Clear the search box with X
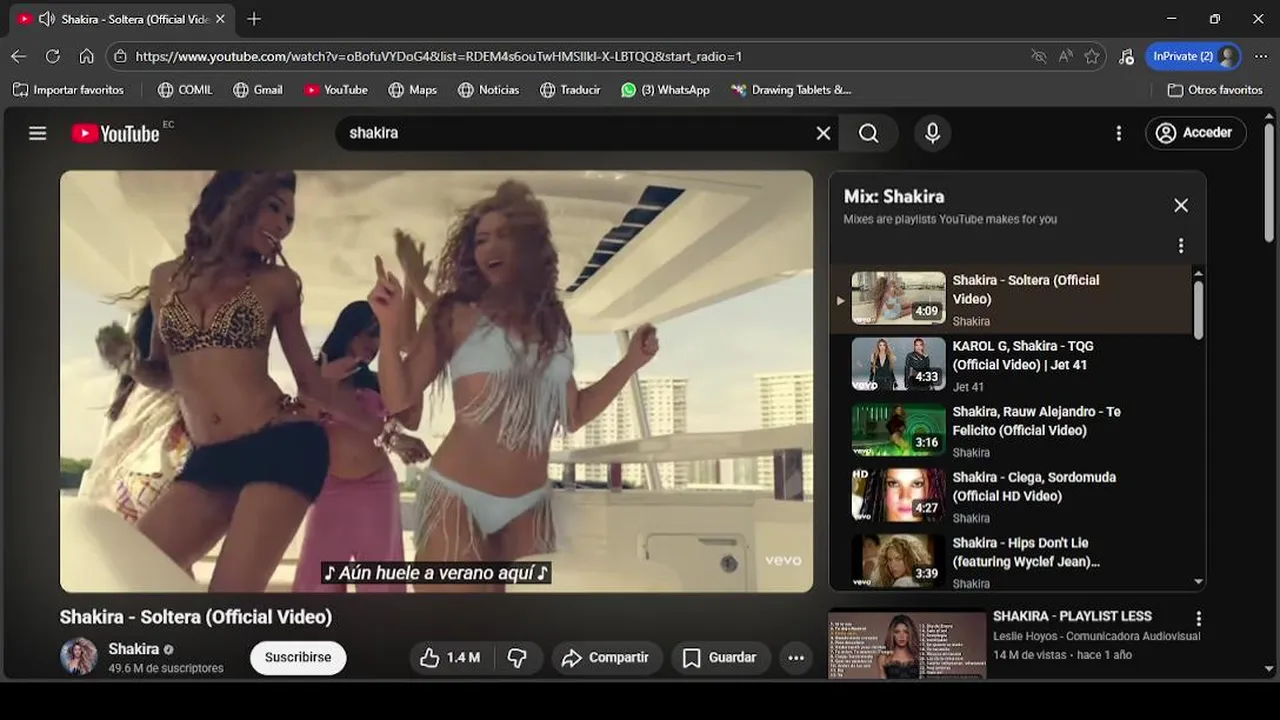The height and width of the screenshot is (720, 1280). coord(823,133)
